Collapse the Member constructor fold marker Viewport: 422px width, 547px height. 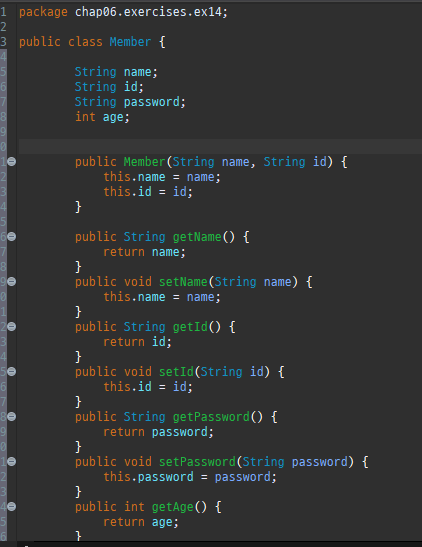click(12, 162)
